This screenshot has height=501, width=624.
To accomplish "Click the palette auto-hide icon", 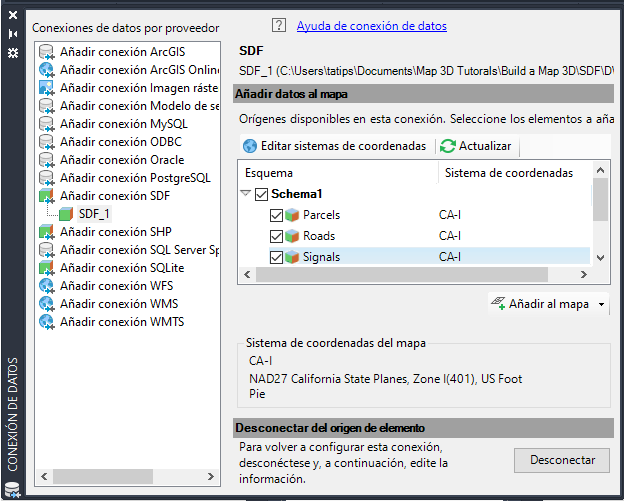I will pos(12,34).
